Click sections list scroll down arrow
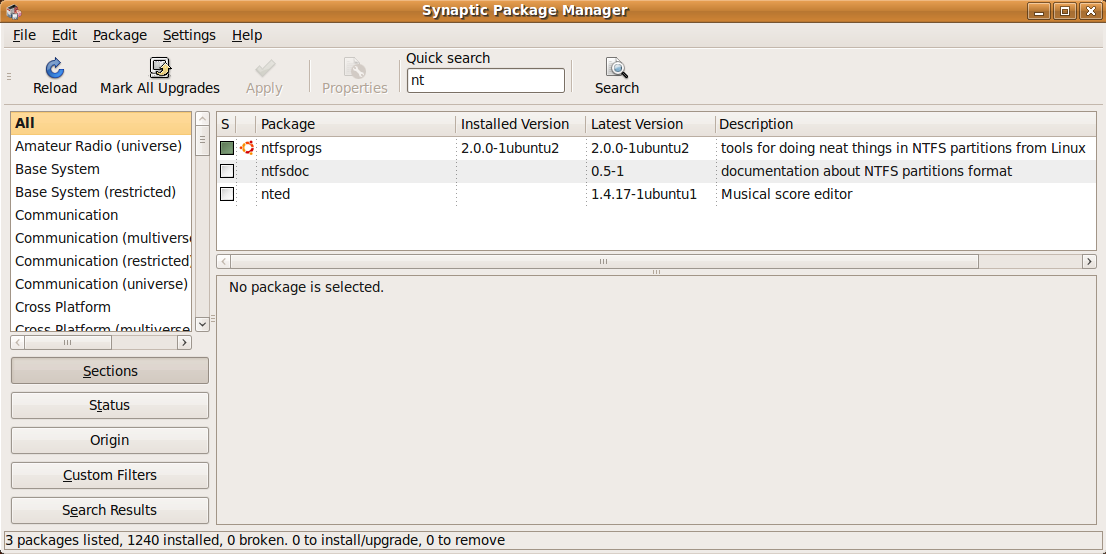Screen dimensions: 1106x554 (202, 325)
